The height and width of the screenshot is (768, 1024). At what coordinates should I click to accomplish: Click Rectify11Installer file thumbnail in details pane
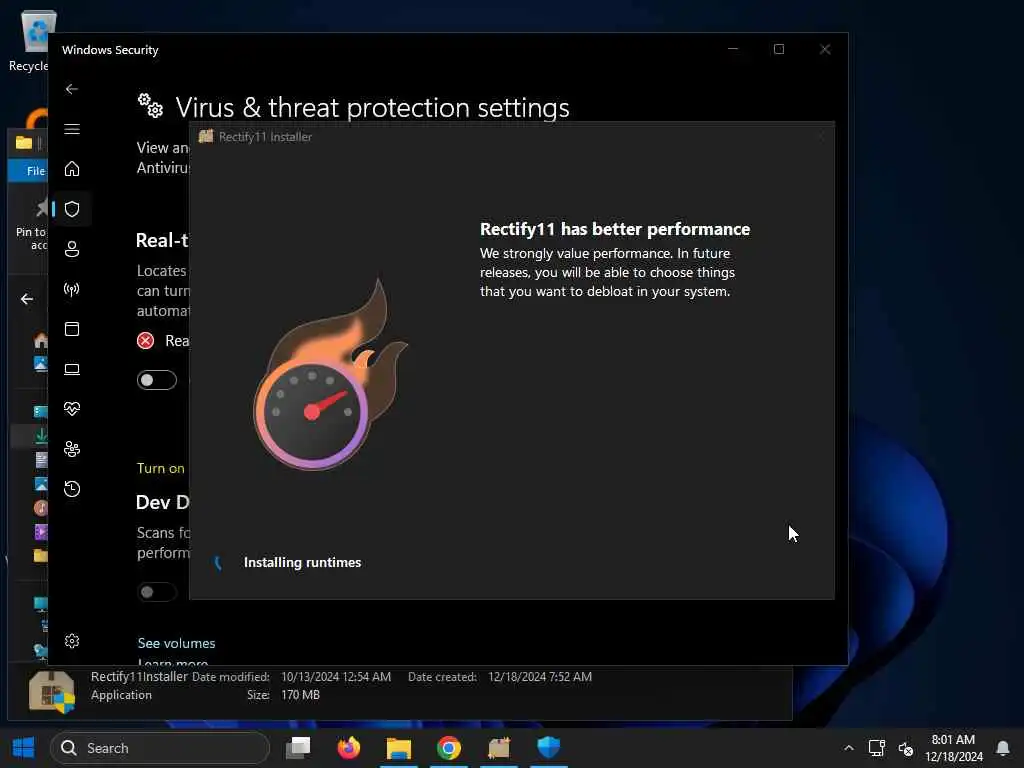pyautogui.click(x=52, y=692)
